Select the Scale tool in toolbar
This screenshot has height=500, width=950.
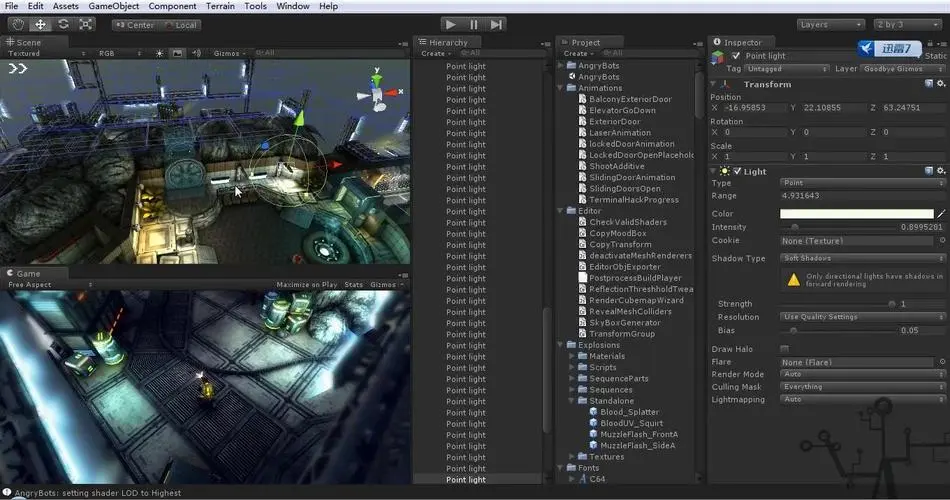pos(85,25)
